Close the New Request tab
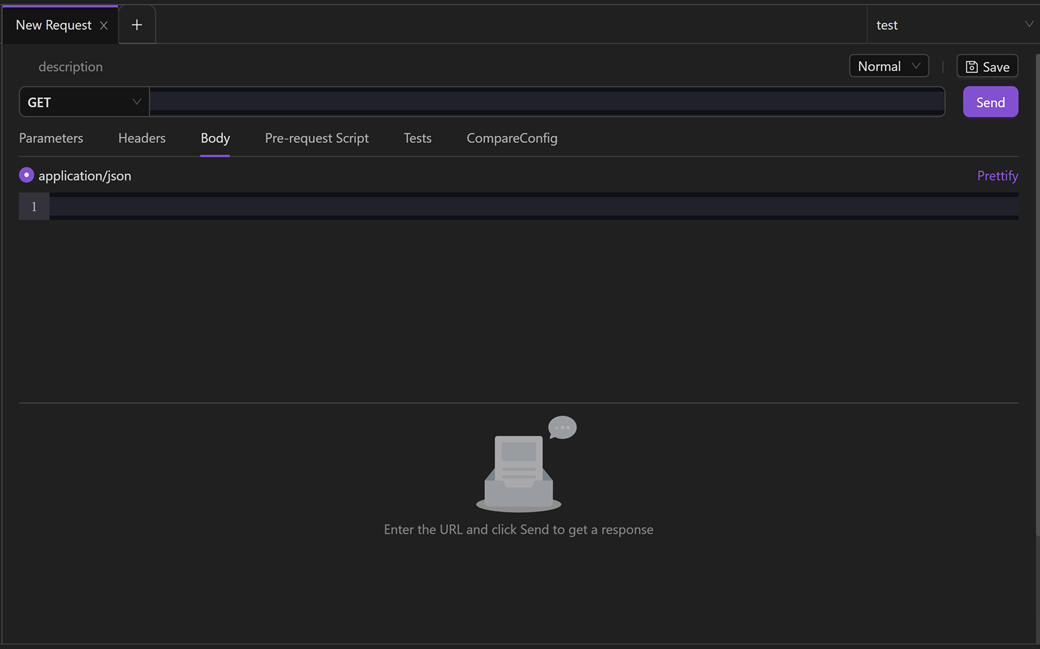Image resolution: width=1040 pixels, height=649 pixels. point(103,26)
